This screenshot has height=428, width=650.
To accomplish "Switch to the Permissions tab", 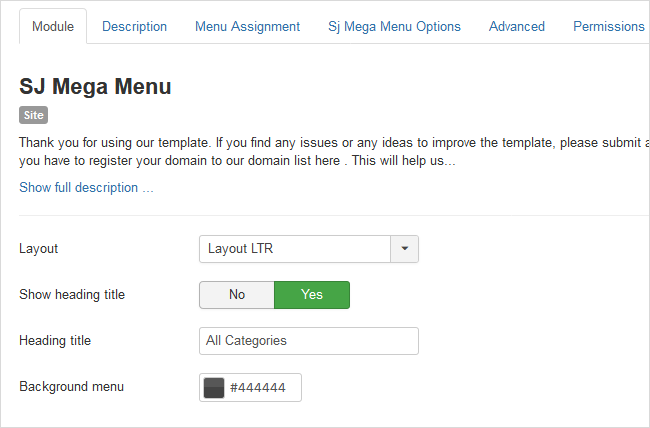I will coord(608,26).
